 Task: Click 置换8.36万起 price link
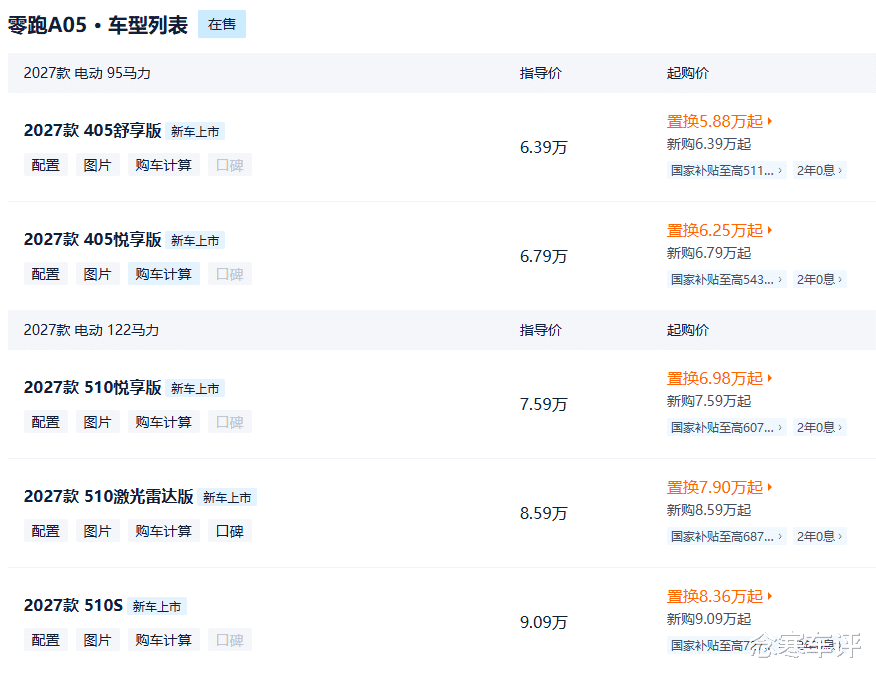720,596
